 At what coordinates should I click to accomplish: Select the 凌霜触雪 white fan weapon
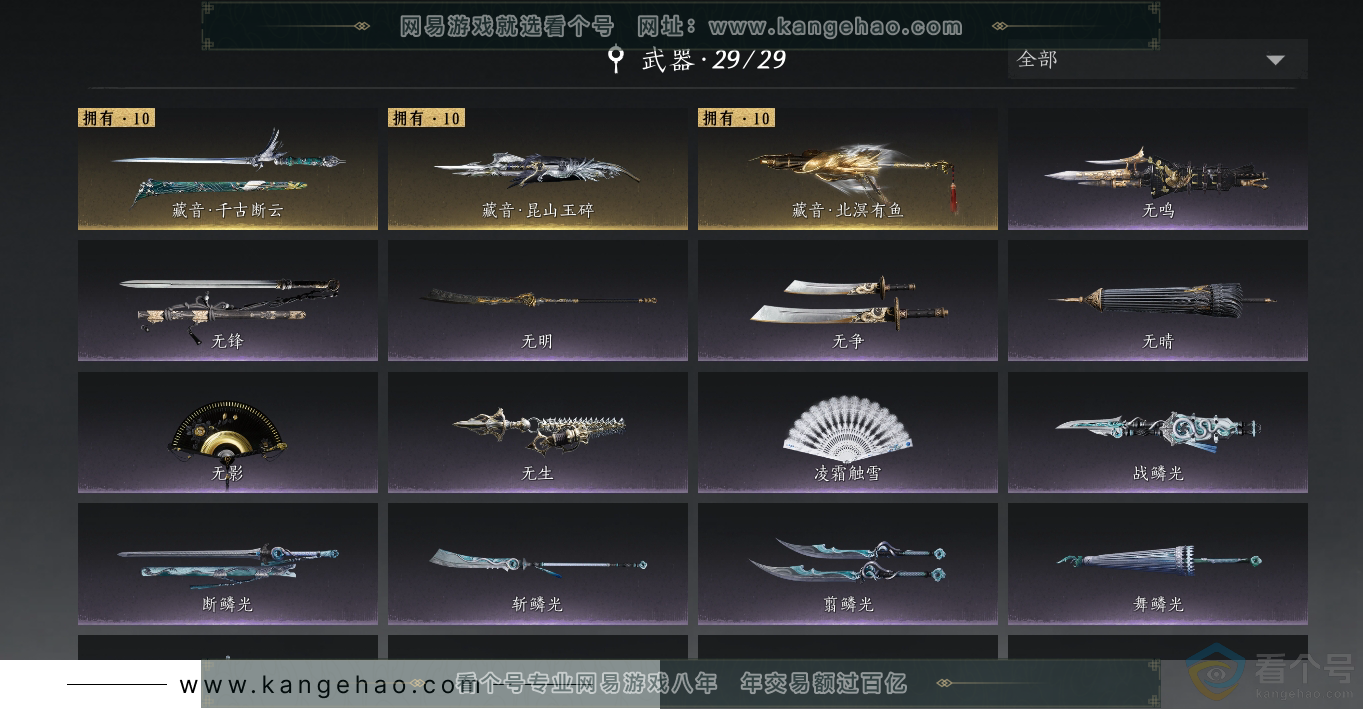[x=848, y=432]
